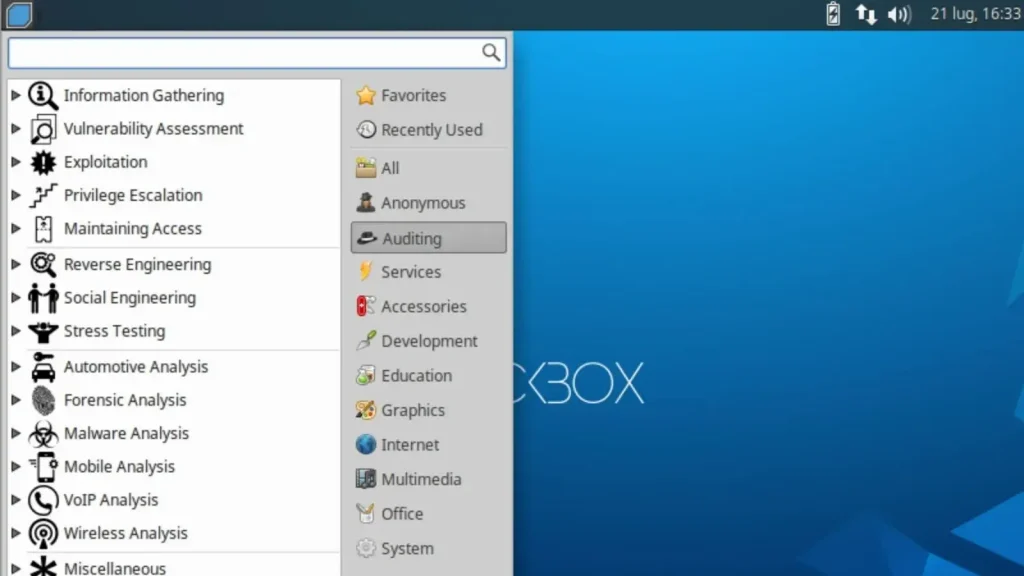
Task: Click the Exploitation burst icon
Action: pos(43,162)
